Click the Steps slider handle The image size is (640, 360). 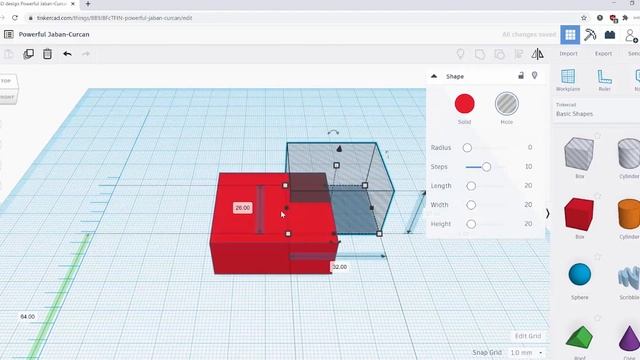point(486,167)
